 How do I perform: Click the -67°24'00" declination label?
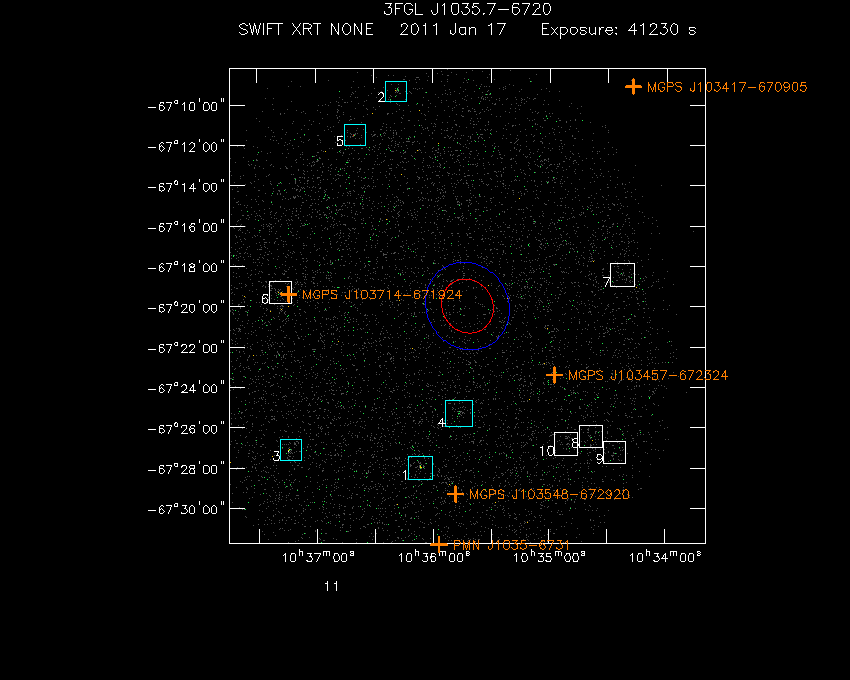pyautogui.click(x=186, y=389)
